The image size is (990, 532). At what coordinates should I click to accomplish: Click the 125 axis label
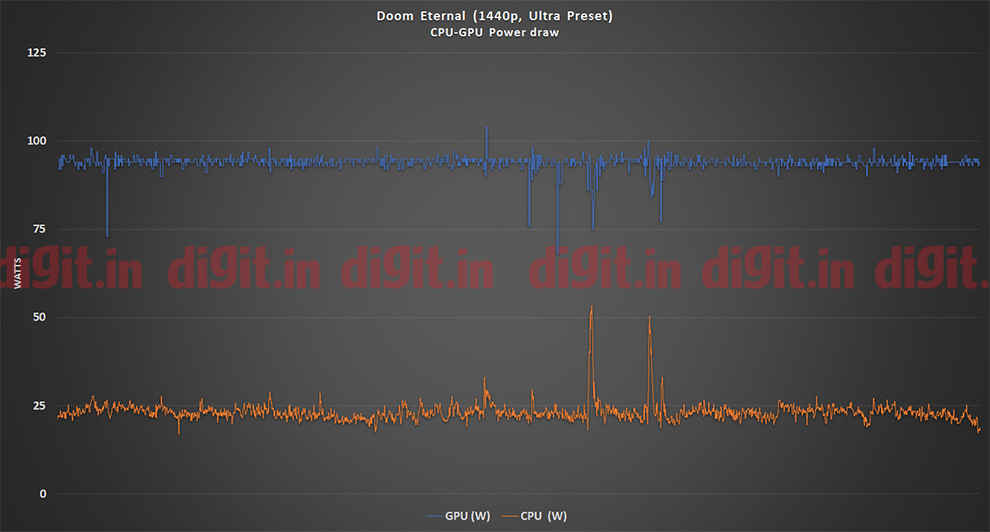point(37,52)
